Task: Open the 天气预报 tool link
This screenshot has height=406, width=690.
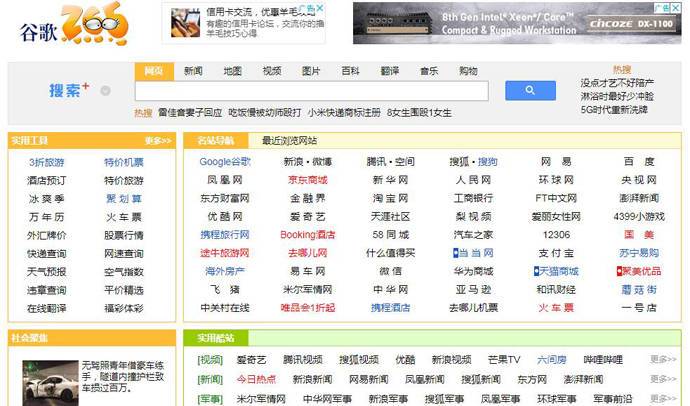Action: tap(47, 272)
